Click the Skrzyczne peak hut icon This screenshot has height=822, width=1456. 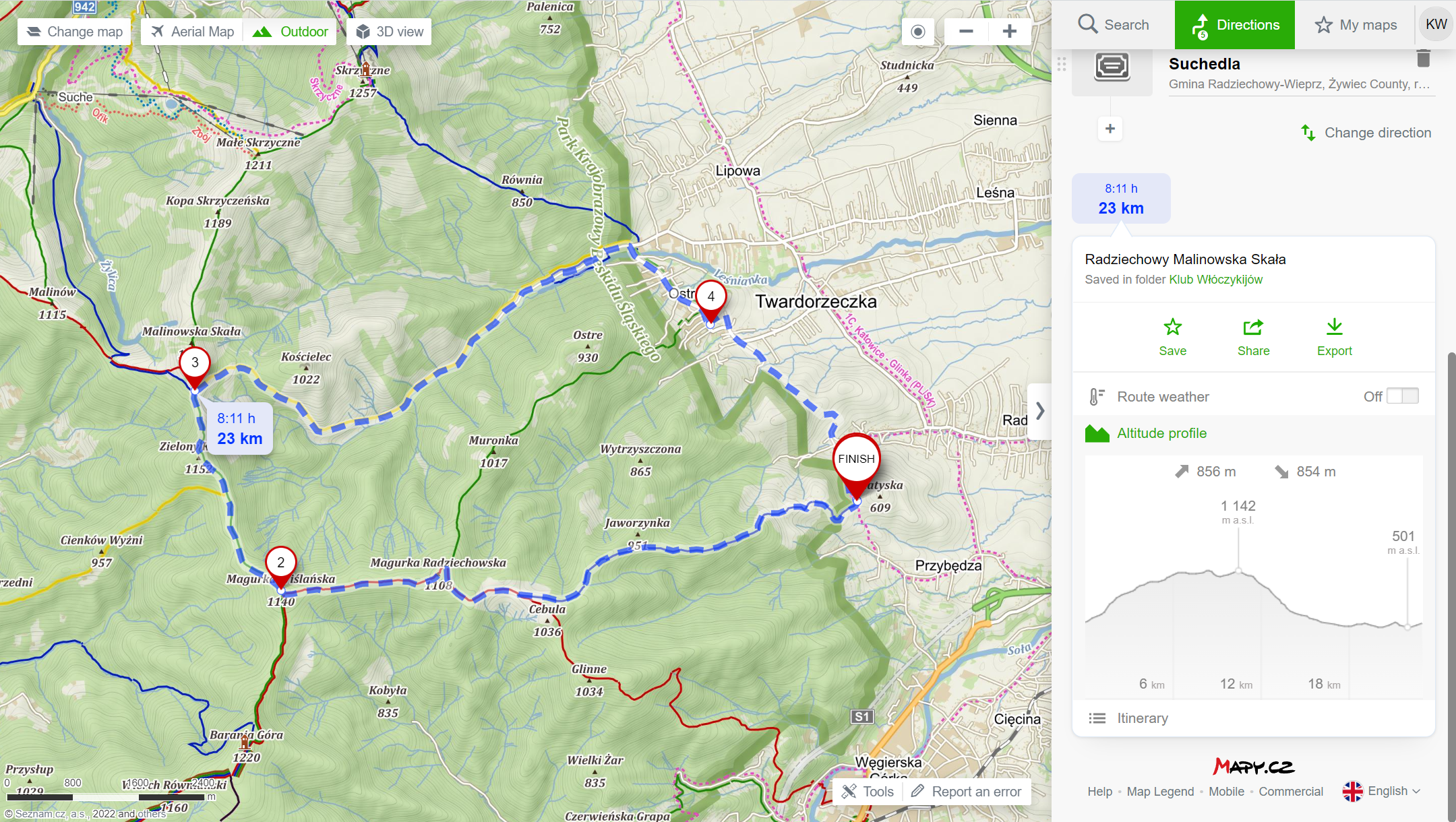point(365,69)
